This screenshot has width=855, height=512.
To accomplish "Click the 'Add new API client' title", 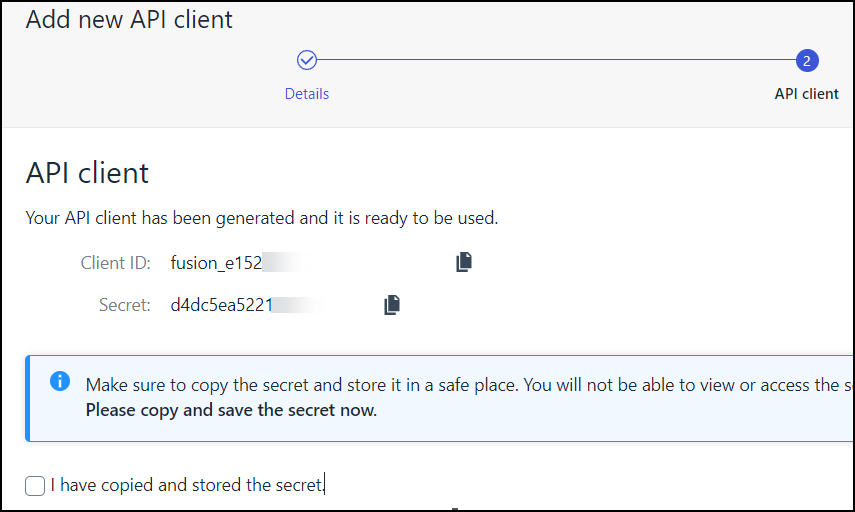I will (129, 19).
